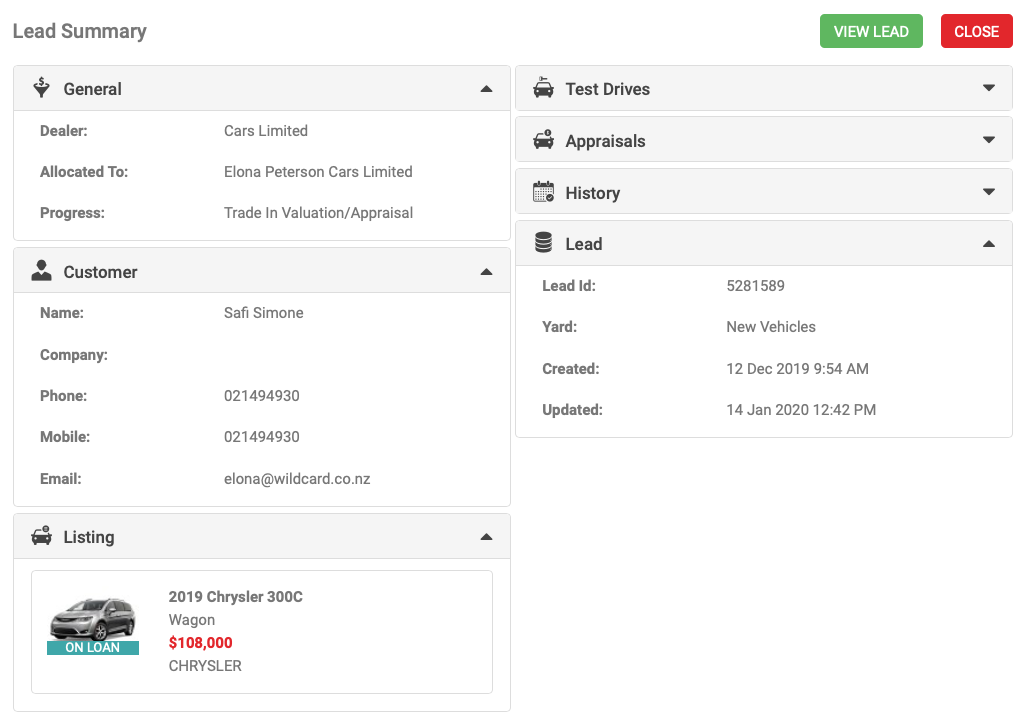Click the Email: label
Image resolution: width=1030 pixels, height=718 pixels.
click(60, 479)
